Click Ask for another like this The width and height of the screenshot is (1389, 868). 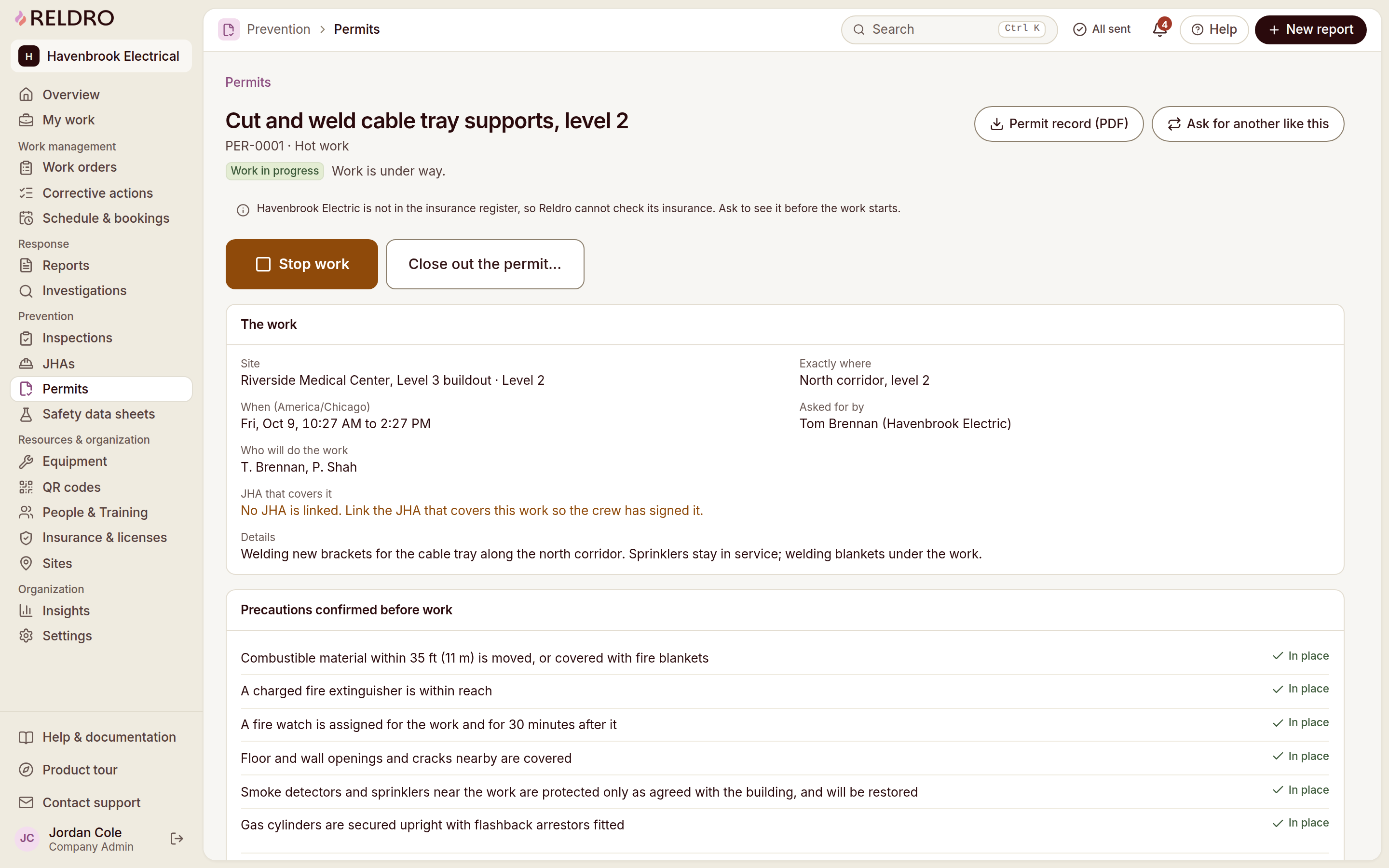click(1248, 123)
